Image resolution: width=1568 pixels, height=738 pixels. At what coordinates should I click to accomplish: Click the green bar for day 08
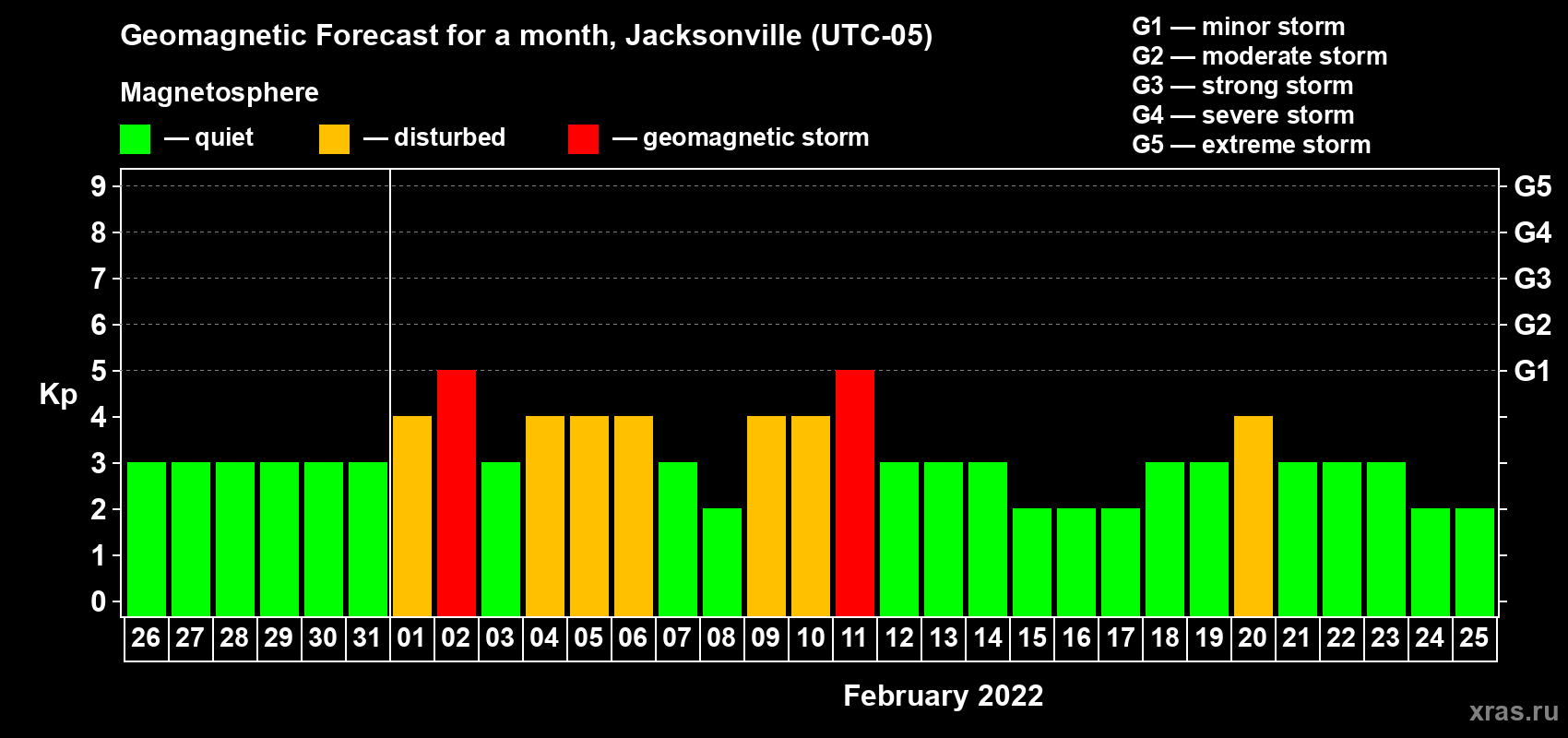pyautogui.click(x=722, y=562)
